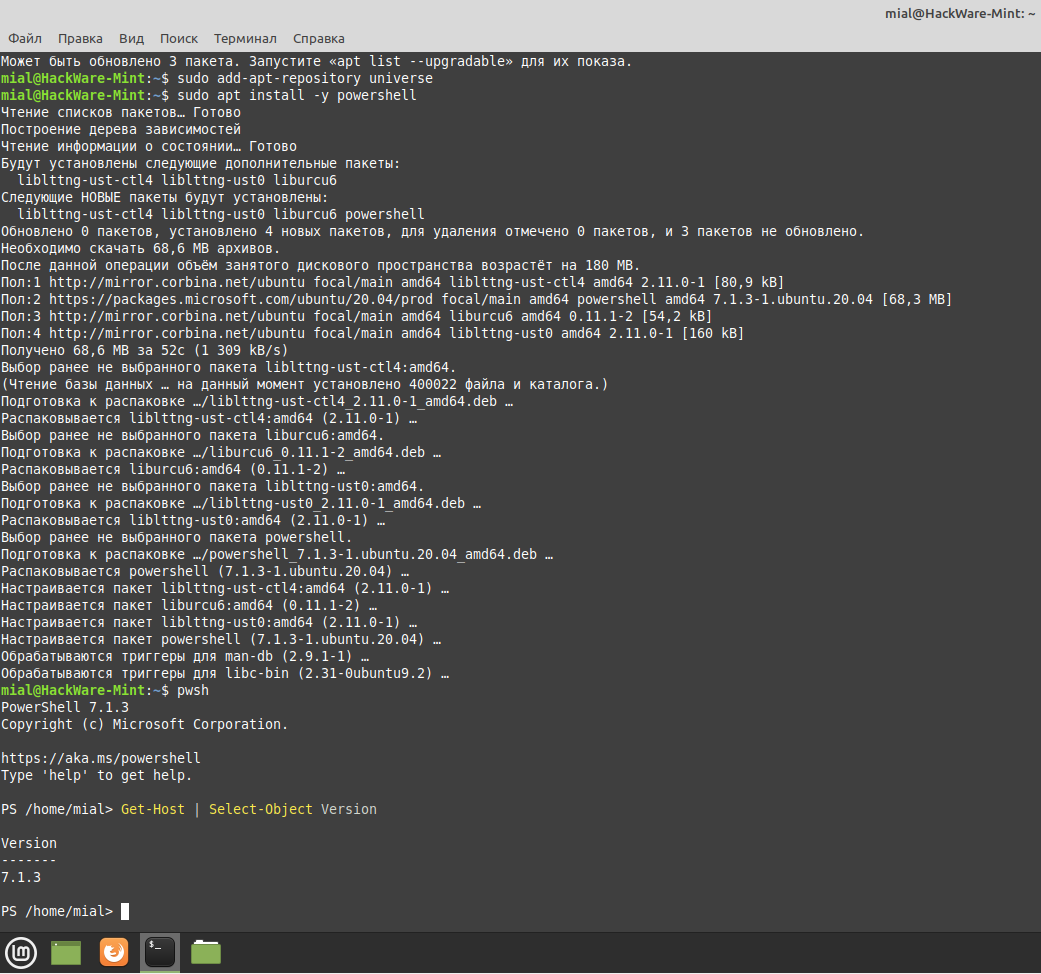Open the file manager folder icon in taskbar
Screen dimensions: 1041x974
[x=206, y=952]
